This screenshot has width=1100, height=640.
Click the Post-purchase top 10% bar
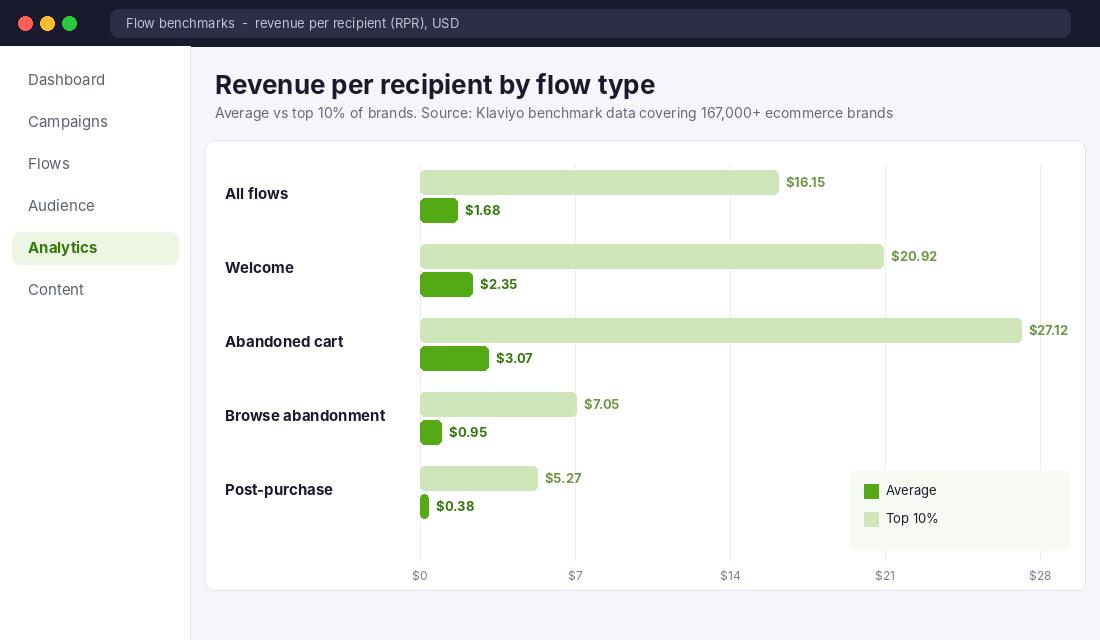[x=478, y=479]
